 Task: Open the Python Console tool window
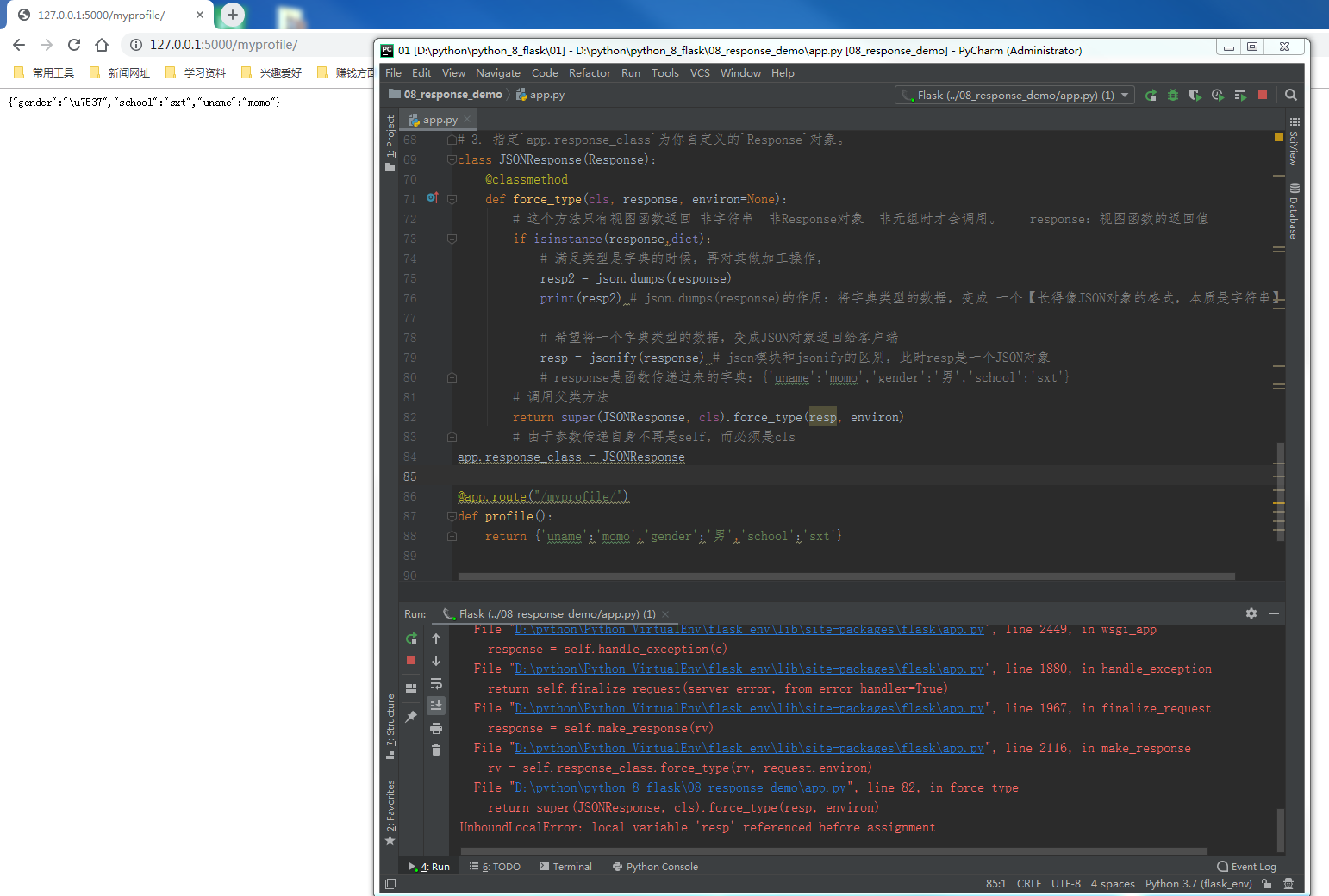pyautogui.click(x=655, y=867)
